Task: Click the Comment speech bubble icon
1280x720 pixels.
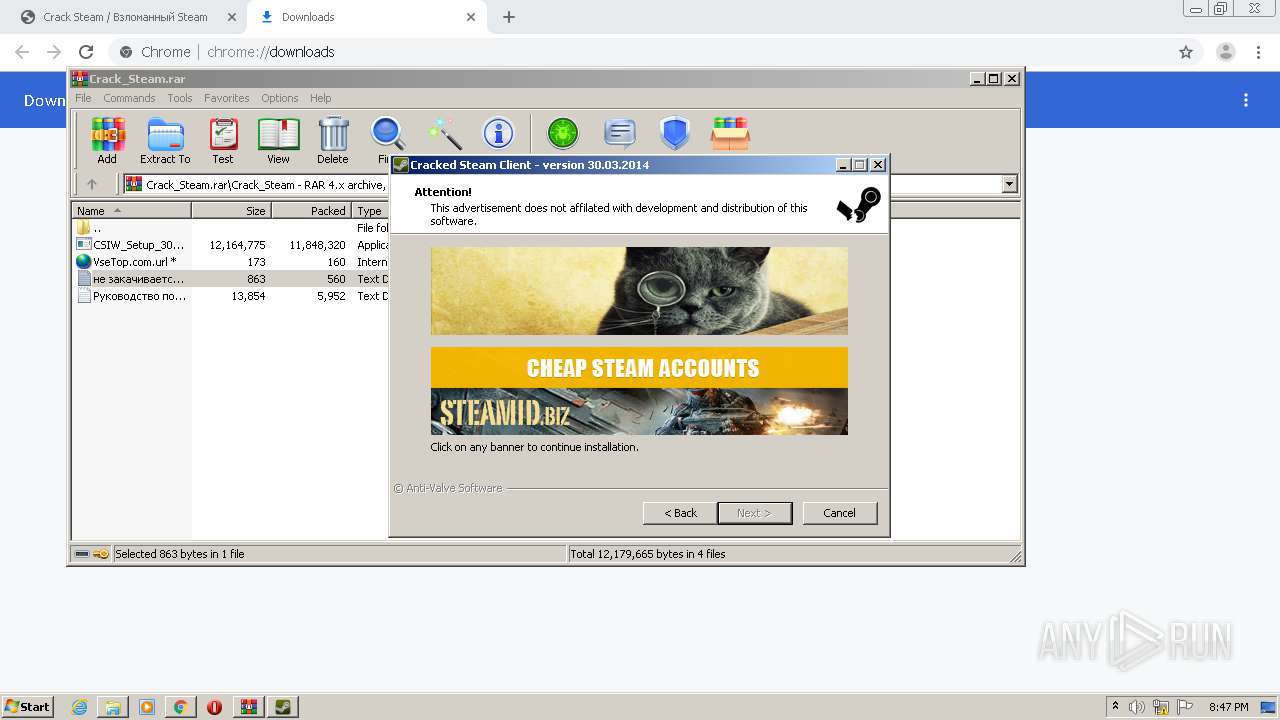Action: tap(620, 133)
